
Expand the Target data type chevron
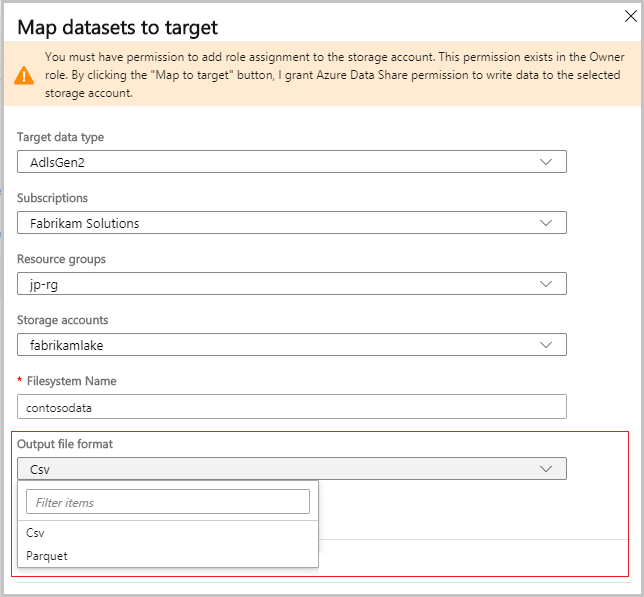546,162
